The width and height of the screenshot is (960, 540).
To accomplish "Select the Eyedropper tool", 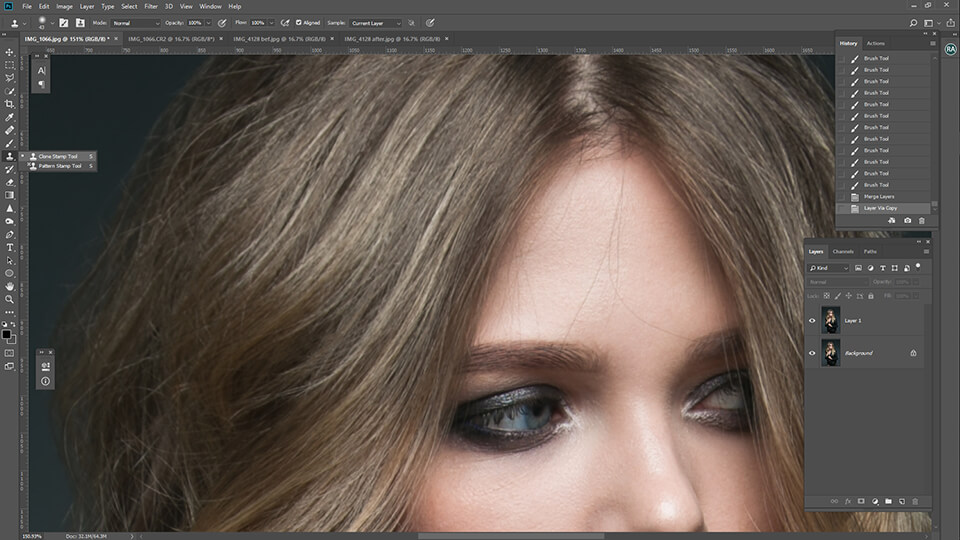I will pyautogui.click(x=9, y=117).
